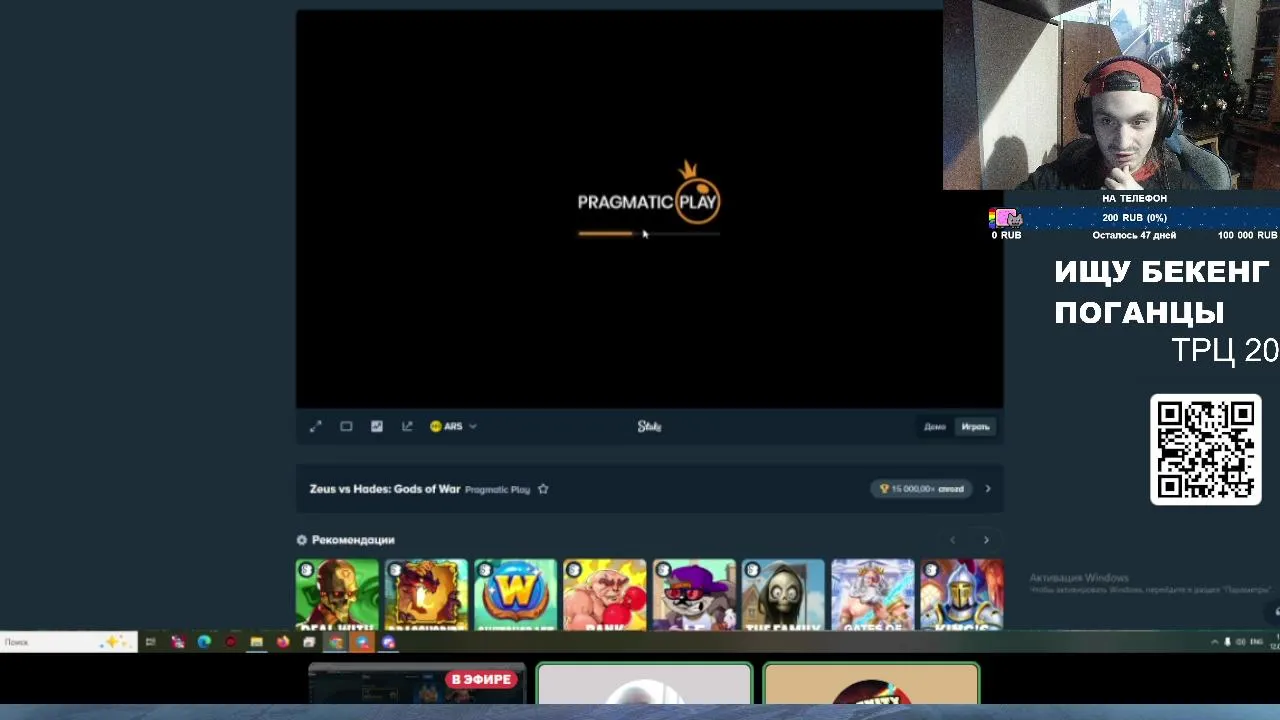Expand game details with the right chevron
The width and height of the screenshot is (1280, 720).
coord(988,489)
